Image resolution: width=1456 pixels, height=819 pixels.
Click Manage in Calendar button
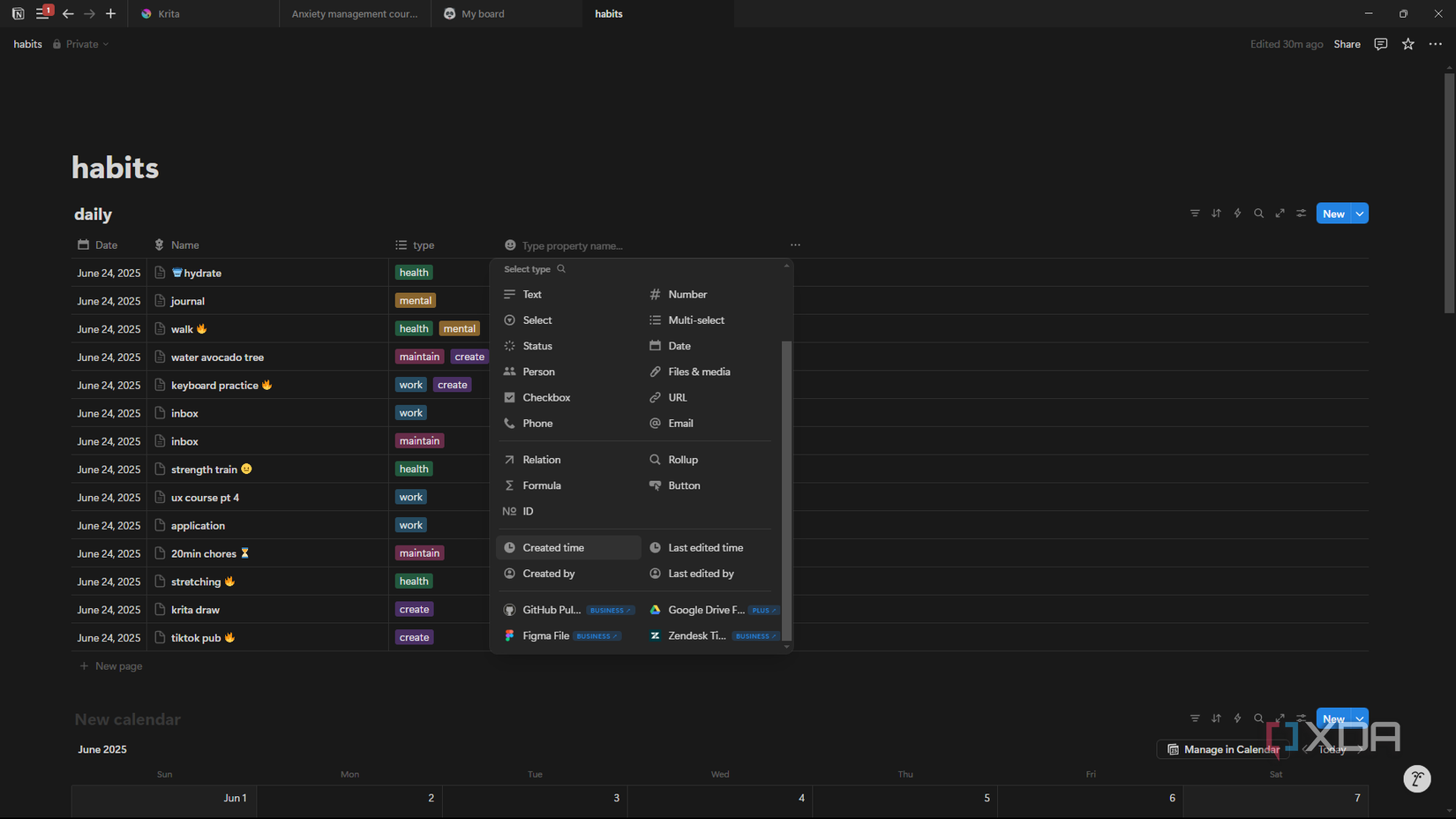click(1223, 749)
